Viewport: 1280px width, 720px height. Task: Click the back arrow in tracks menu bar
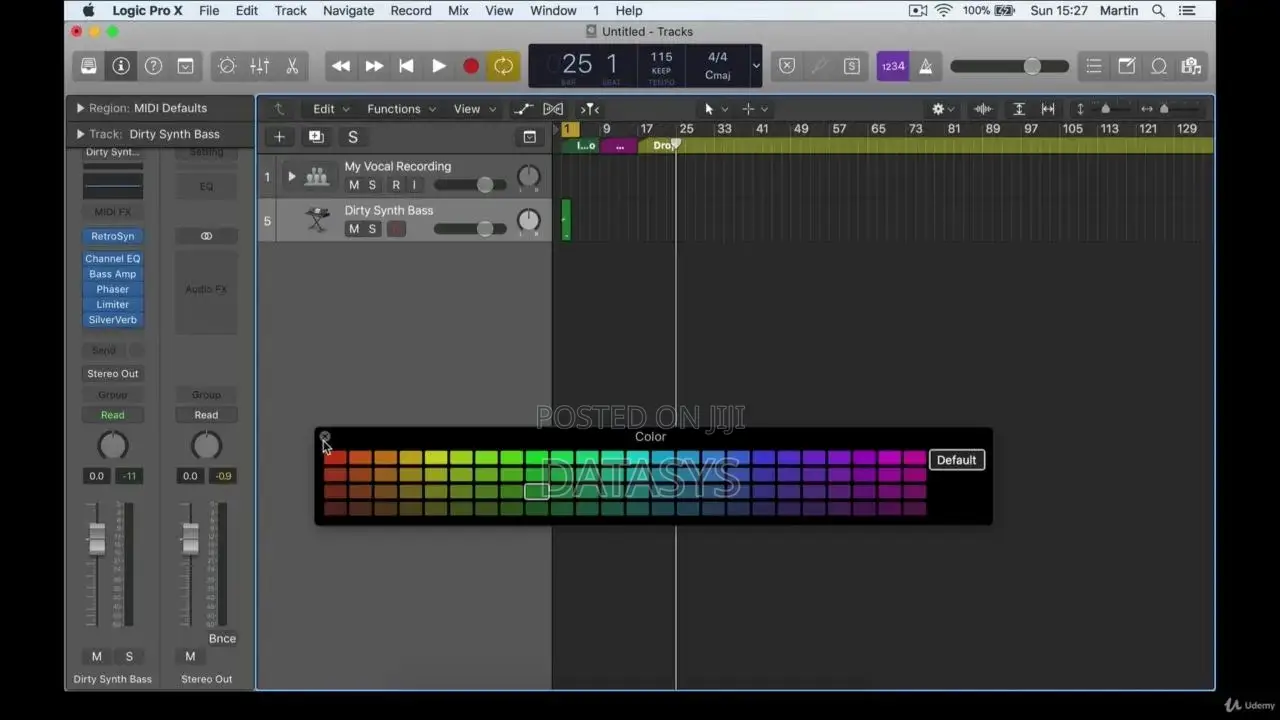click(x=279, y=109)
